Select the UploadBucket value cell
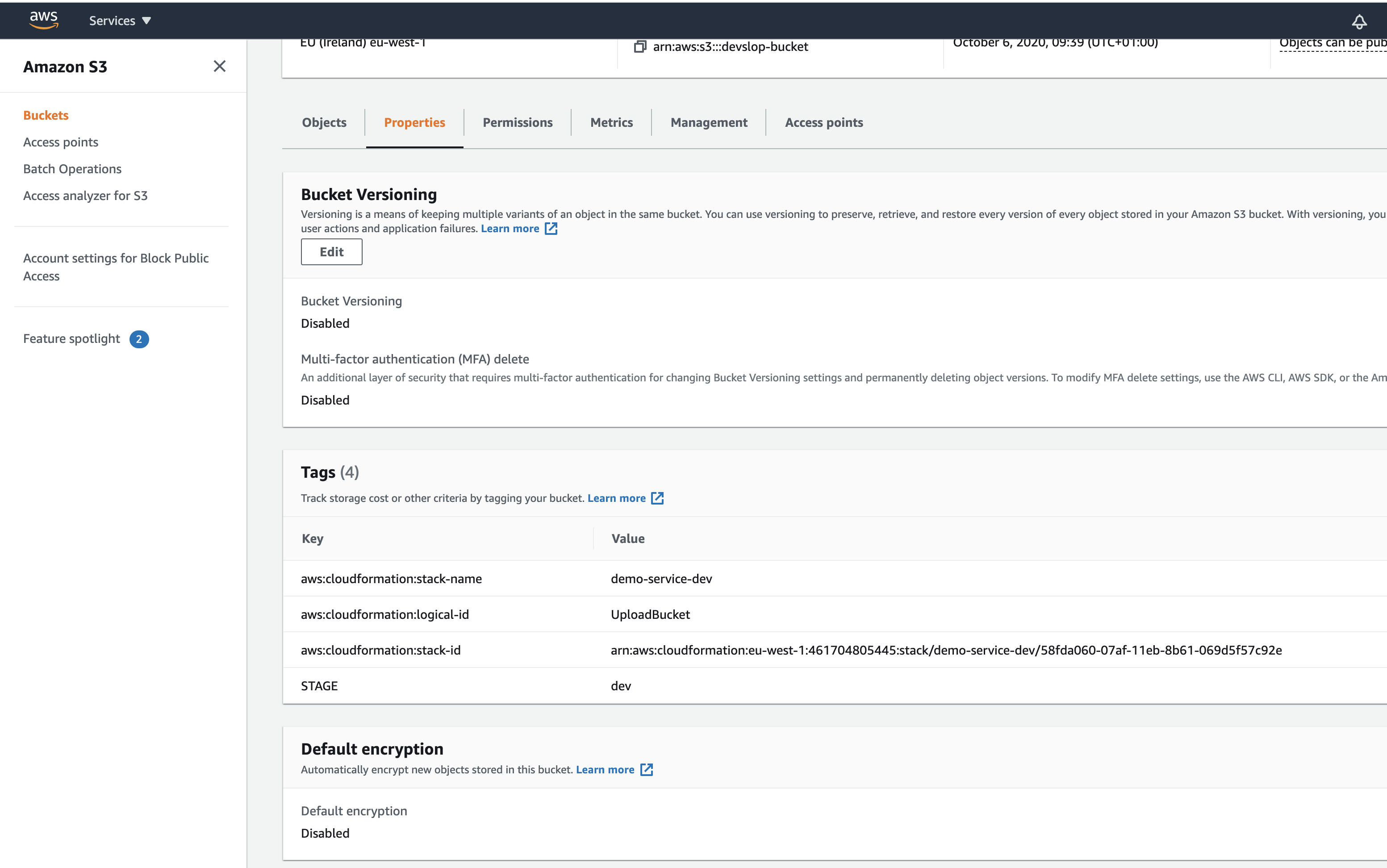This screenshot has width=1387, height=868. coord(651,614)
